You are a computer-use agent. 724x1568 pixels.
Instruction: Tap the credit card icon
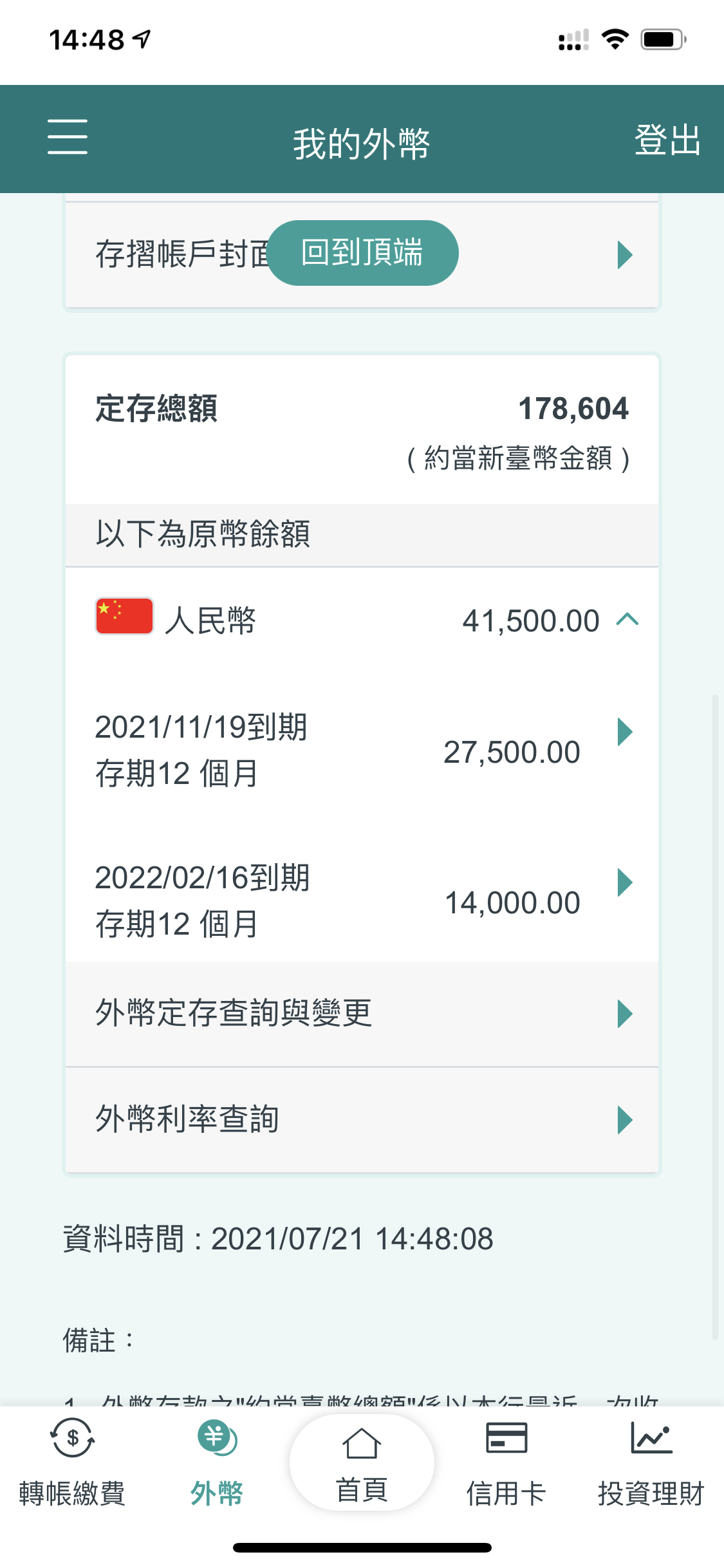506,1437
